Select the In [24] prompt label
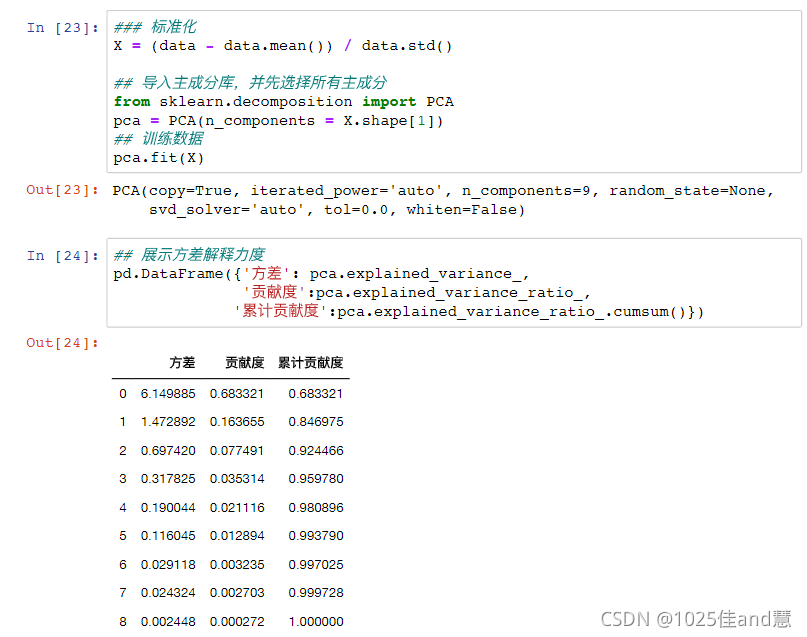The height and width of the screenshot is (637, 807). (62, 256)
